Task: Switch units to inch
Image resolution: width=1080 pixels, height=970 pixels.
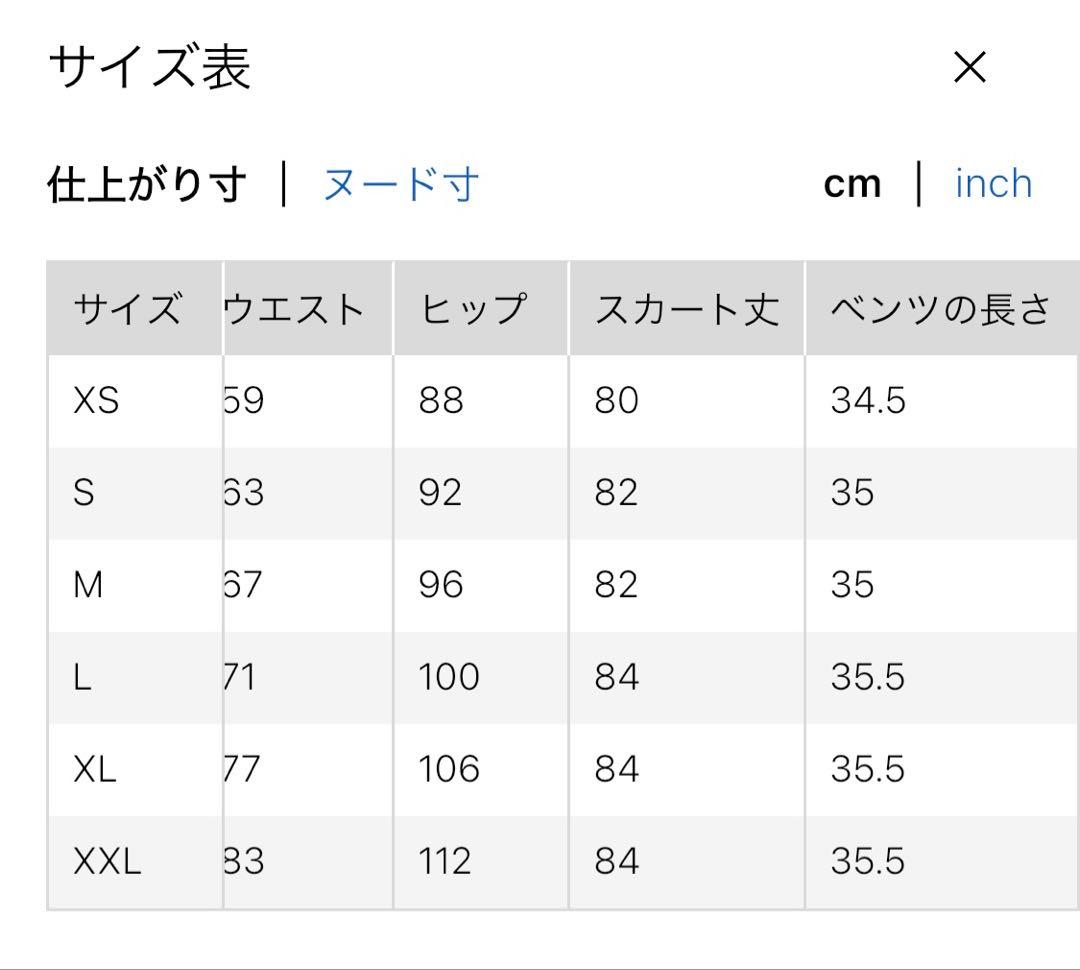Action: [x=993, y=184]
